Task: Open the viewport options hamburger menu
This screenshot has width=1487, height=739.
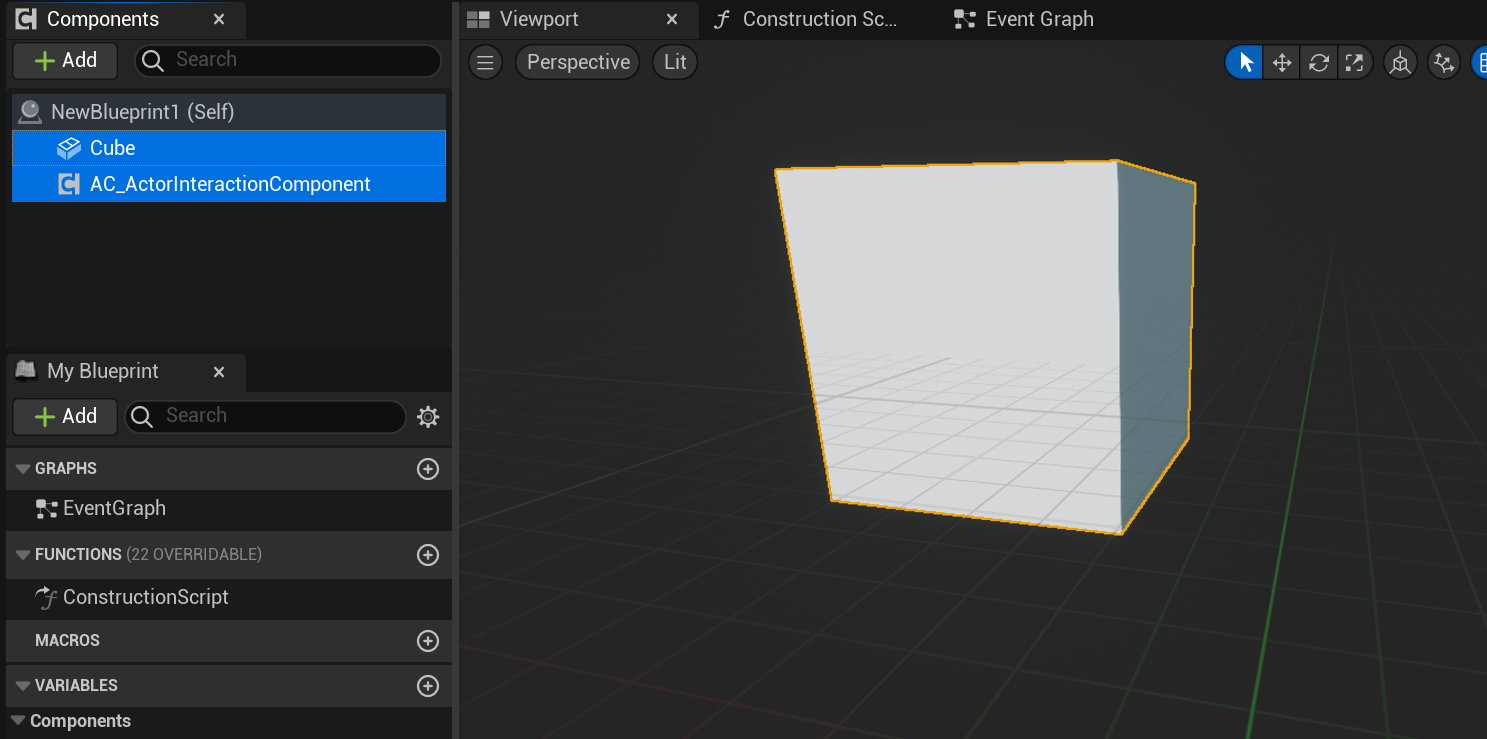Action: pos(485,62)
